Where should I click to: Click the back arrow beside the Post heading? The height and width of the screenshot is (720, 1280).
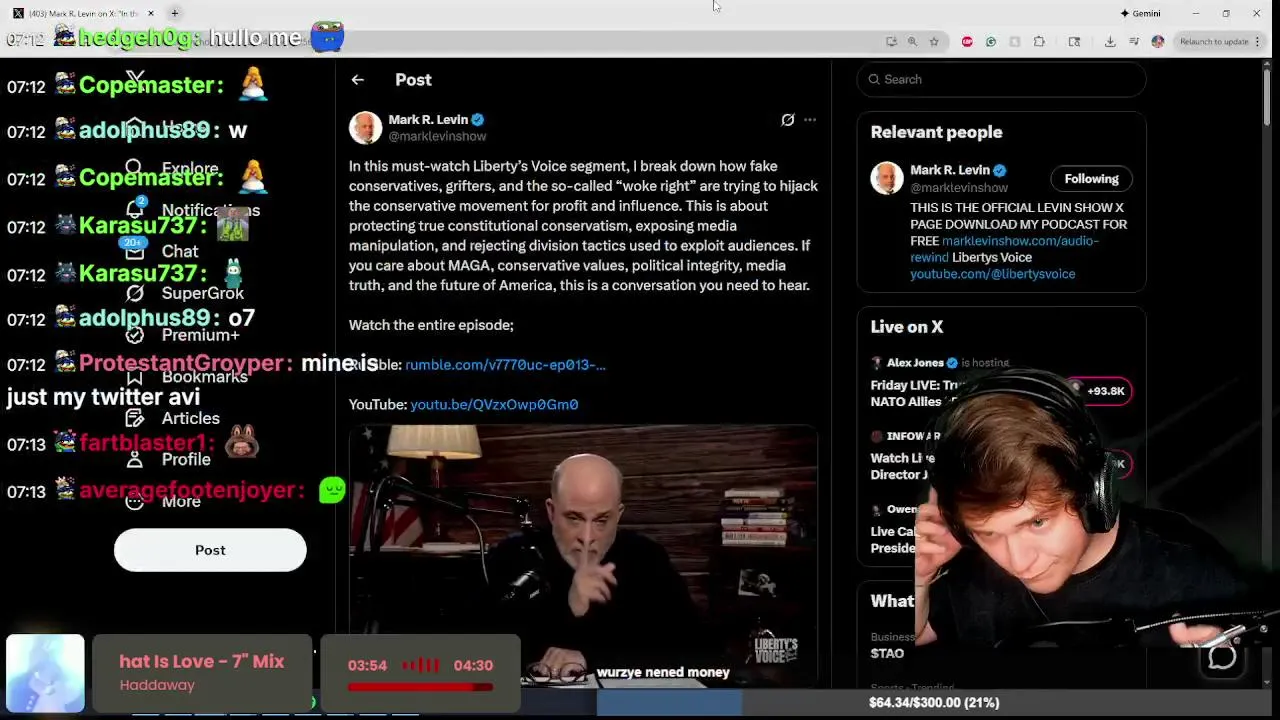(x=357, y=80)
